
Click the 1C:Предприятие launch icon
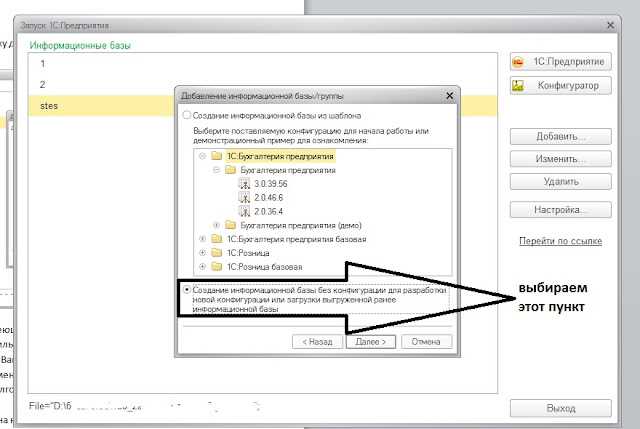518,62
